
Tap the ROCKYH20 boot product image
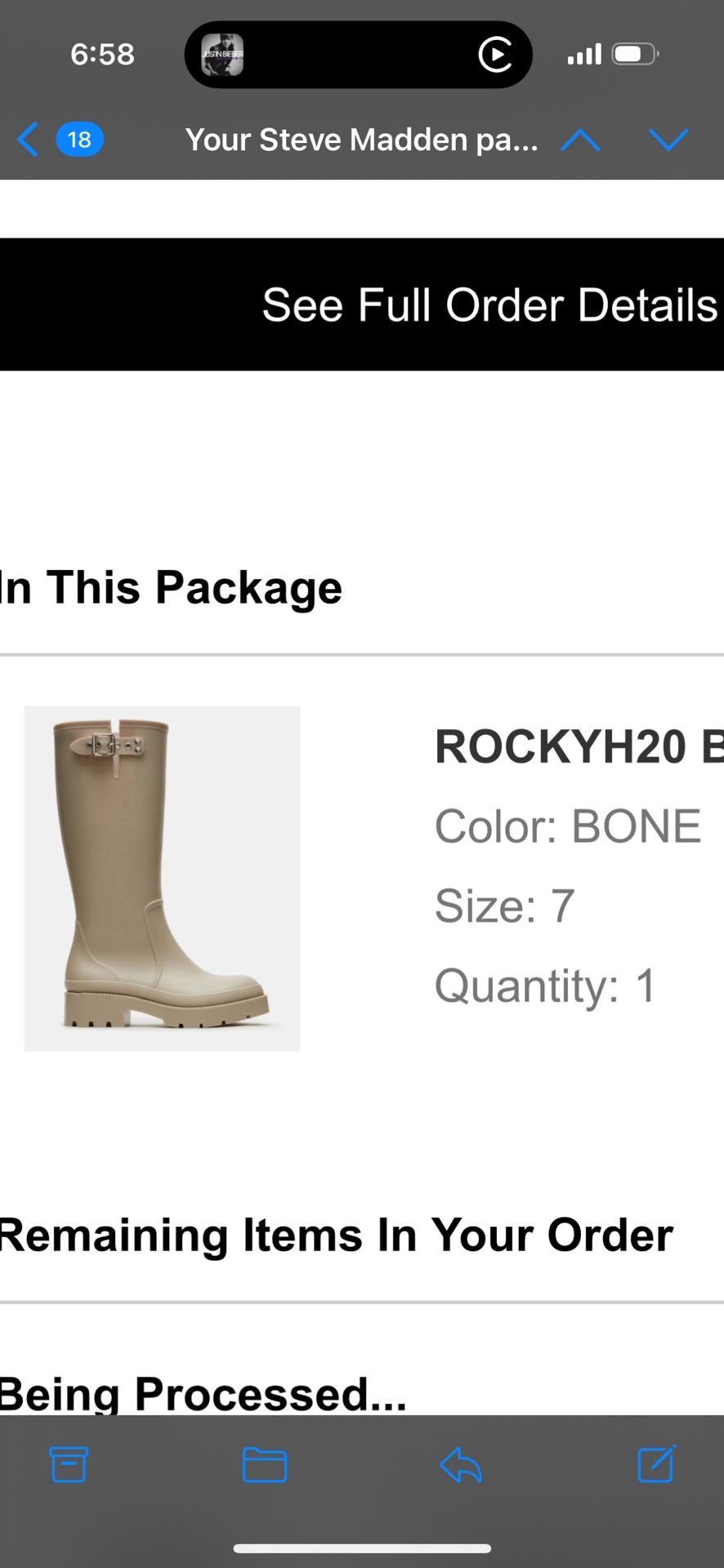point(162,878)
